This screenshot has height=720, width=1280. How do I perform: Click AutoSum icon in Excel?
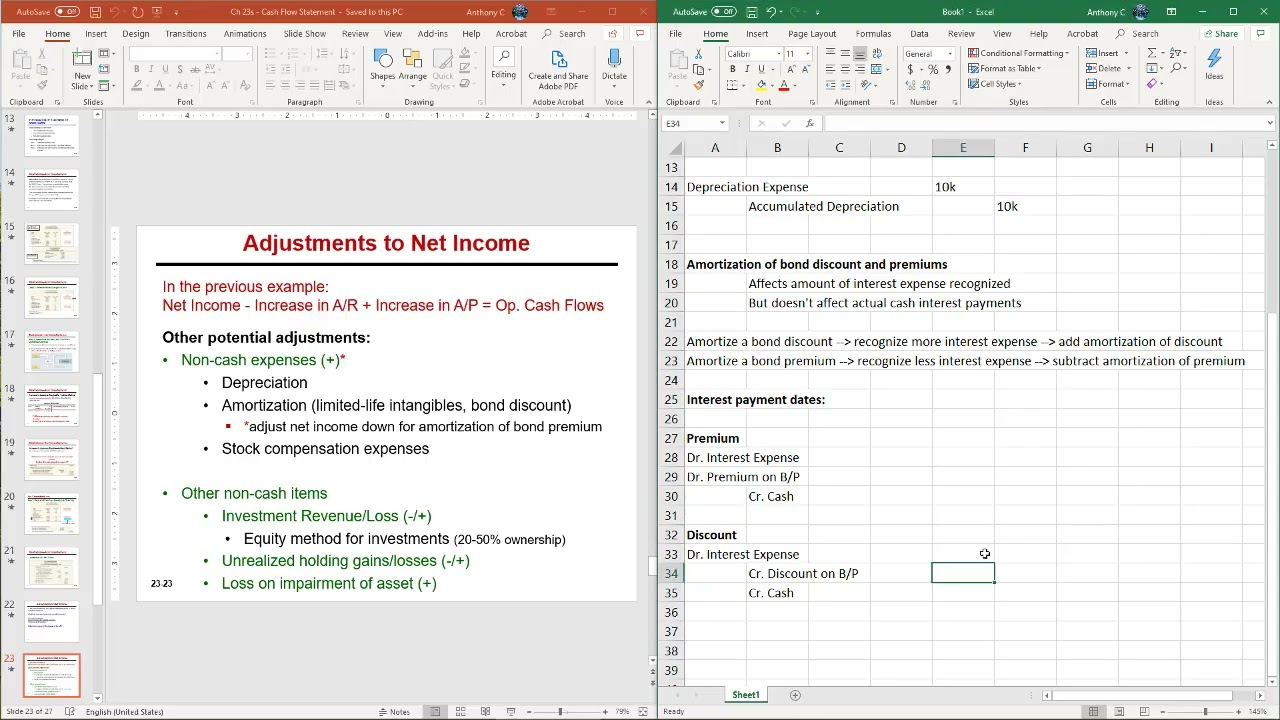point(1152,53)
